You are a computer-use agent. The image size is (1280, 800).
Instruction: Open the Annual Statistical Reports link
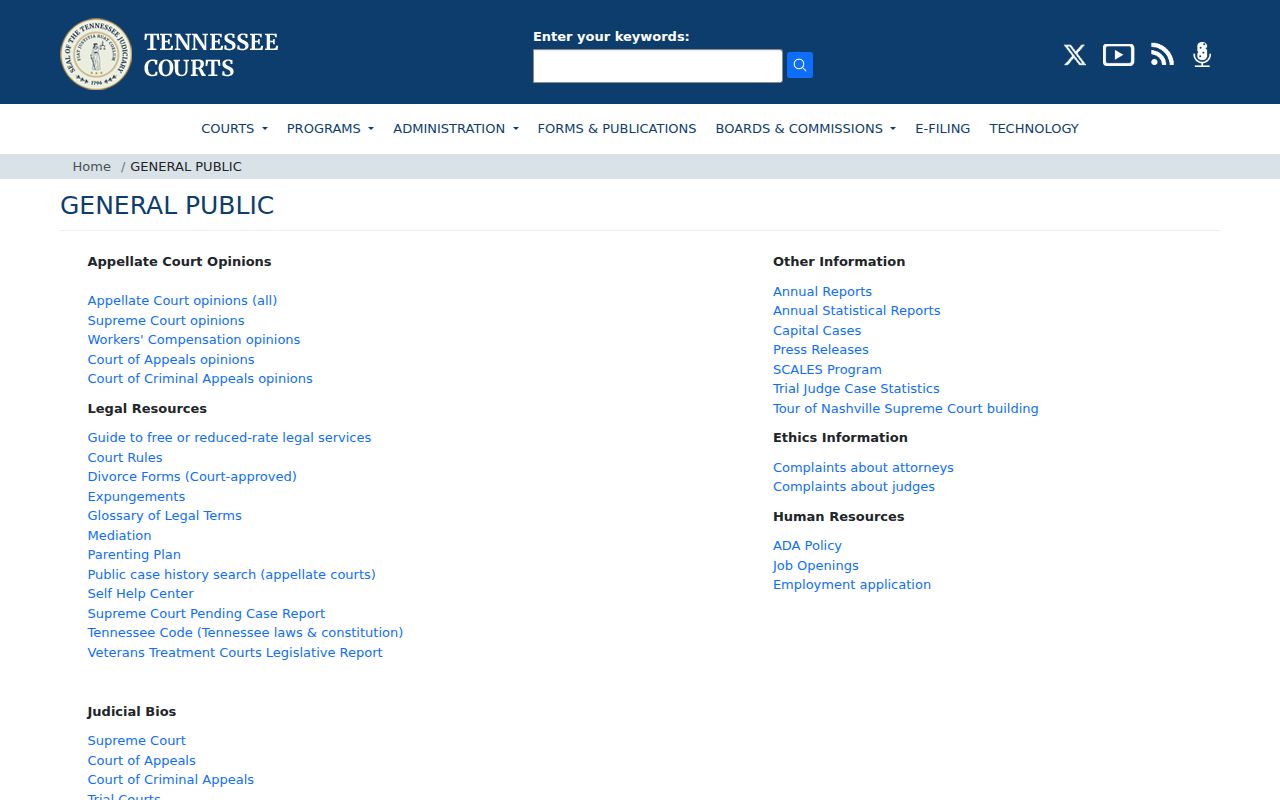(x=857, y=310)
